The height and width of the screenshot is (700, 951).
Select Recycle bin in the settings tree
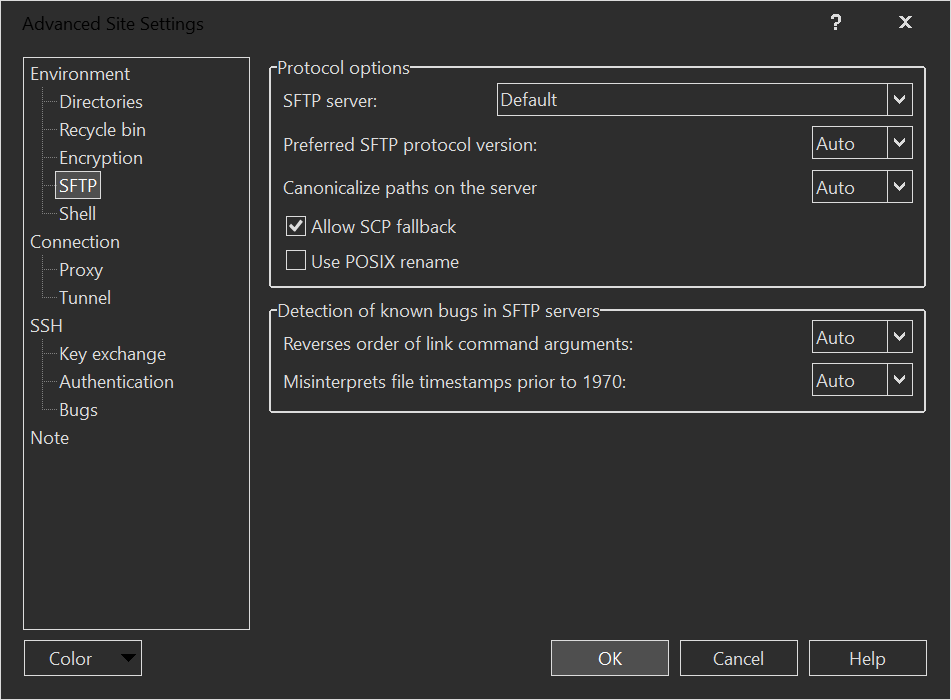point(102,130)
